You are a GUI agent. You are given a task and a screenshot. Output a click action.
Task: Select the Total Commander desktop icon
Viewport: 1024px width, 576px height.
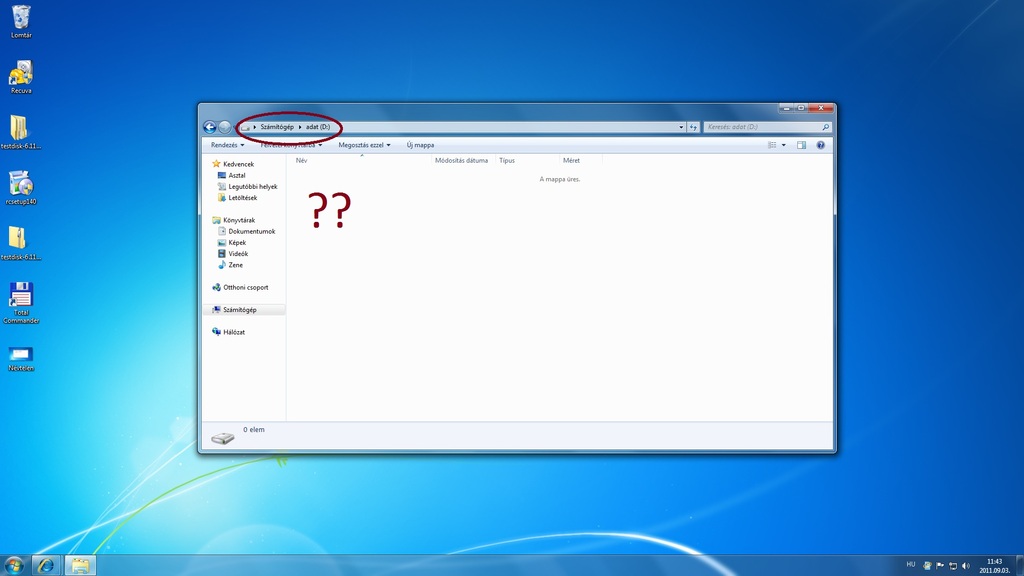[x=21, y=296]
